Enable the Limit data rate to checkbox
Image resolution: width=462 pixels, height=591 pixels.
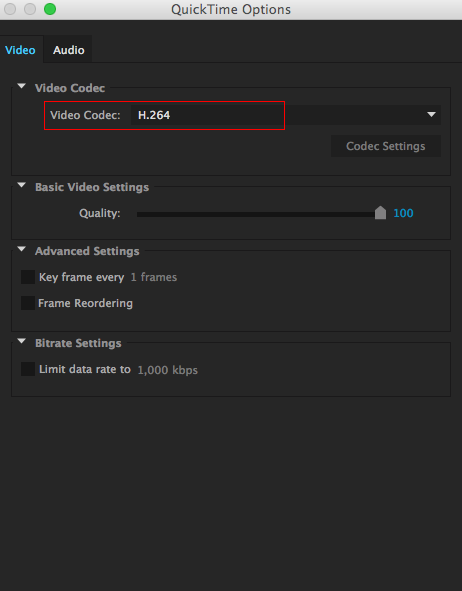[x=28, y=369]
